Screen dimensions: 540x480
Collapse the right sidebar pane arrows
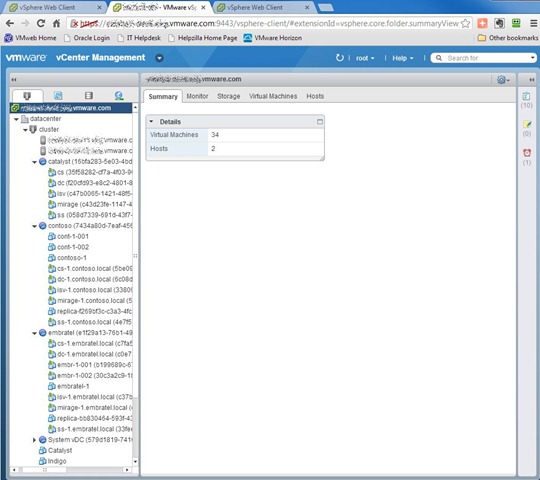[x=532, y=80]
